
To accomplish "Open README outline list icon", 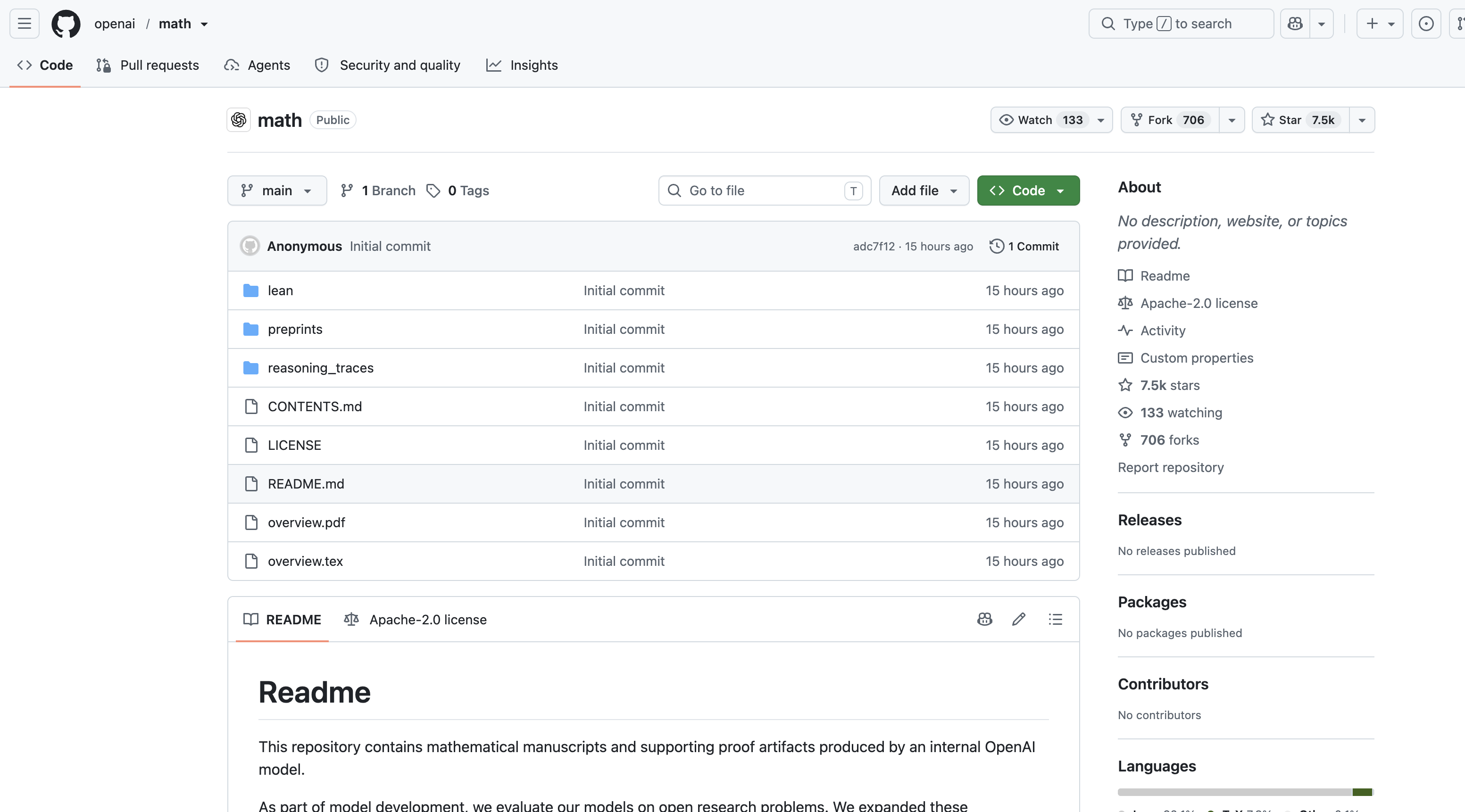I will click(x=1056, y=619).
